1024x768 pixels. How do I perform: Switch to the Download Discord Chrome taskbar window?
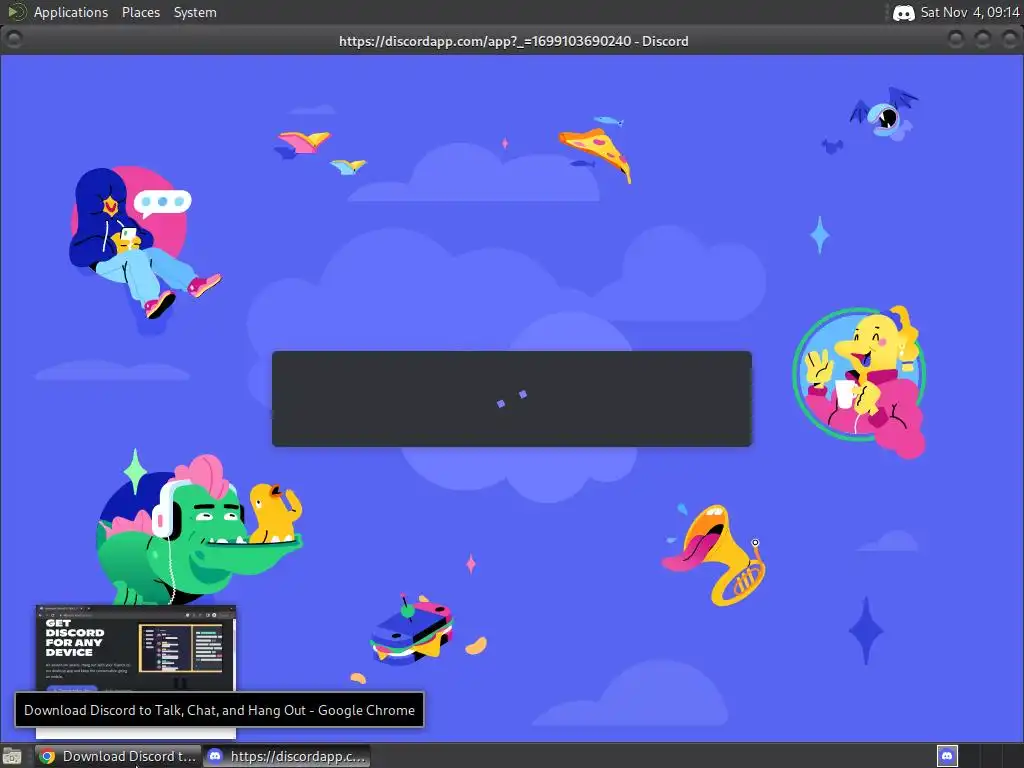point(118,756)
